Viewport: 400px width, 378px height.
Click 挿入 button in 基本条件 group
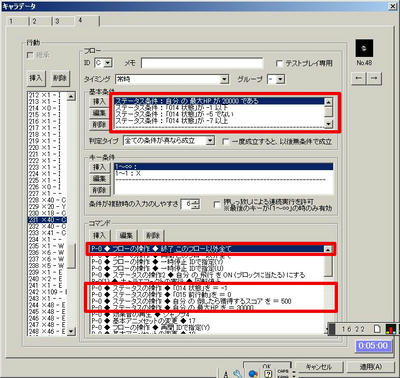click(99, 101)
